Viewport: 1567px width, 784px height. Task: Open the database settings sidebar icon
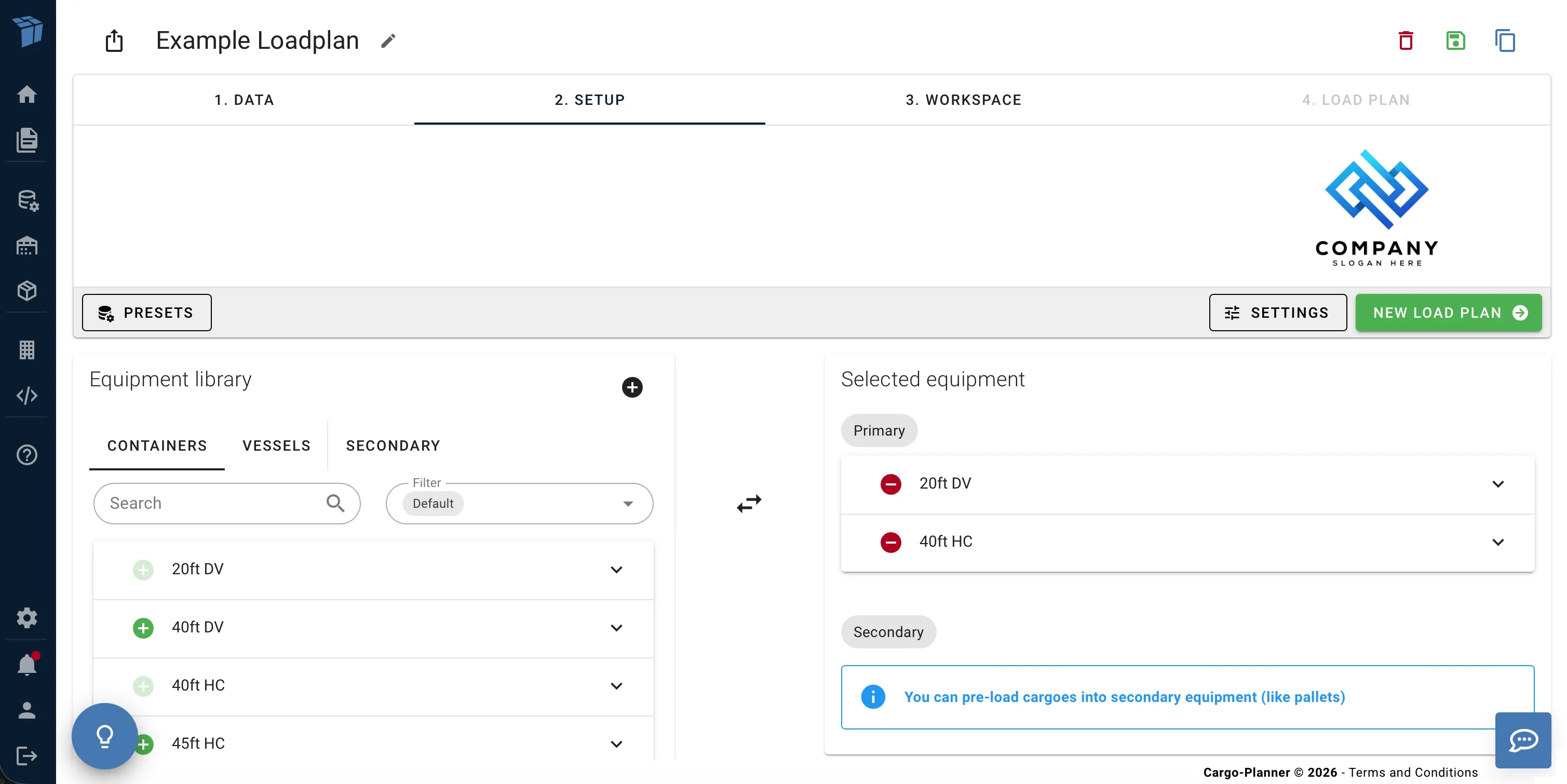coord(28,201)
